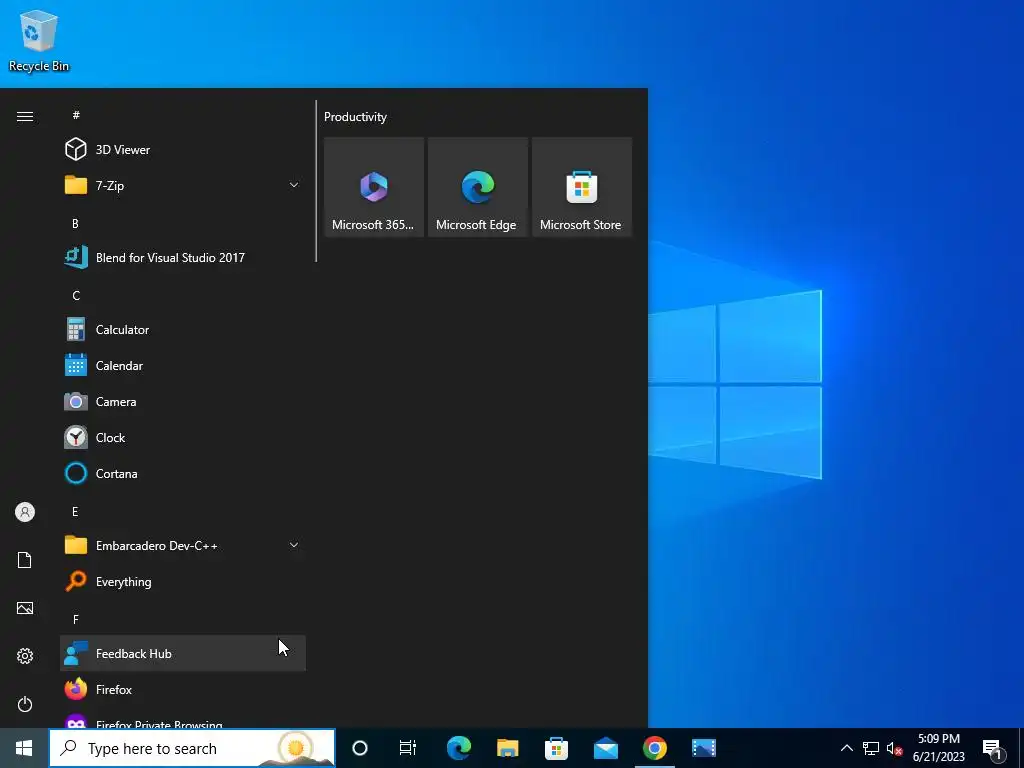Open the Embarcadero Dev-C++ folder
Screen dimensions: 1024x768
pyautogui.click(x=183, y=545)
